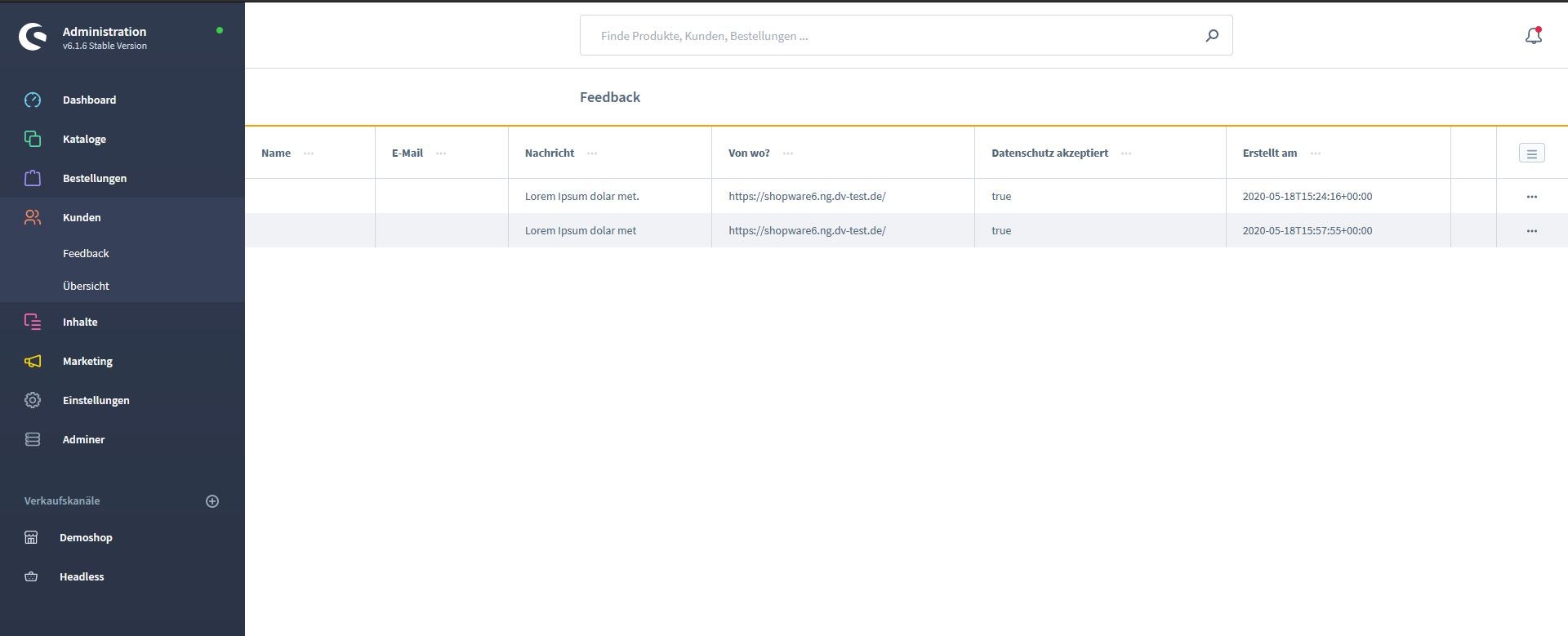
Task: Click timestamp 2020-05-18T15:57:55+00:00
Action: point(1307,230)
